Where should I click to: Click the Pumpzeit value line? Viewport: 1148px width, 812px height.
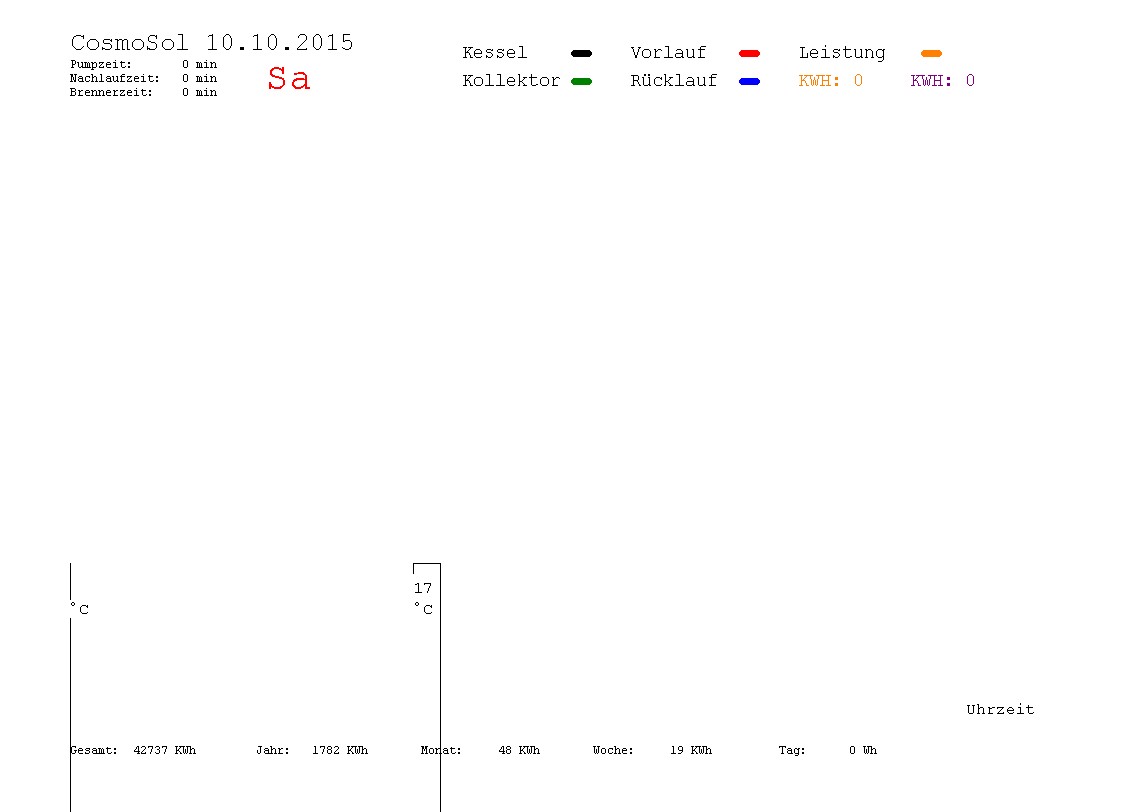point(144,64)
